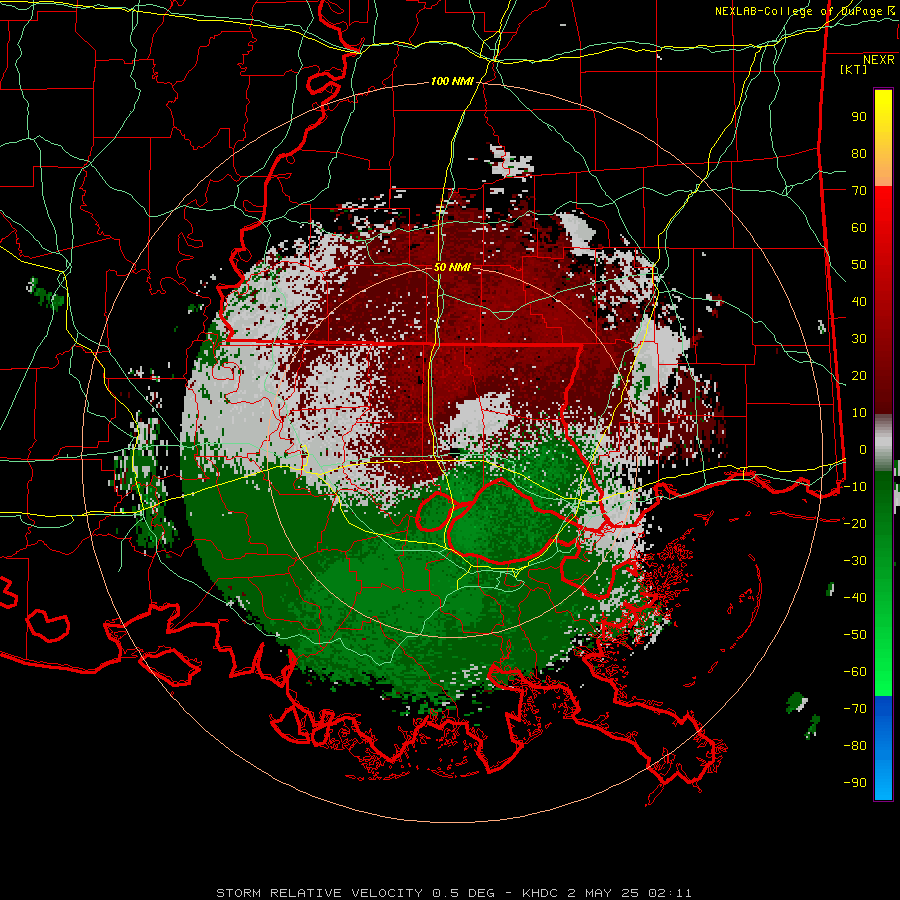Click the NEXLAB-College of DuPage label
The image size is (900, 900).
[x=805, y=11]
